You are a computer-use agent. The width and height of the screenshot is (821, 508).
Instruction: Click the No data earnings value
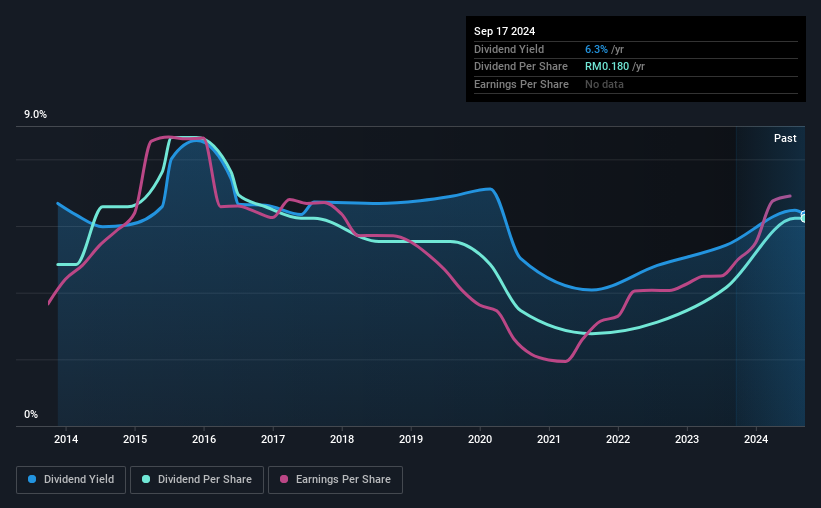[x=604, y=84]
